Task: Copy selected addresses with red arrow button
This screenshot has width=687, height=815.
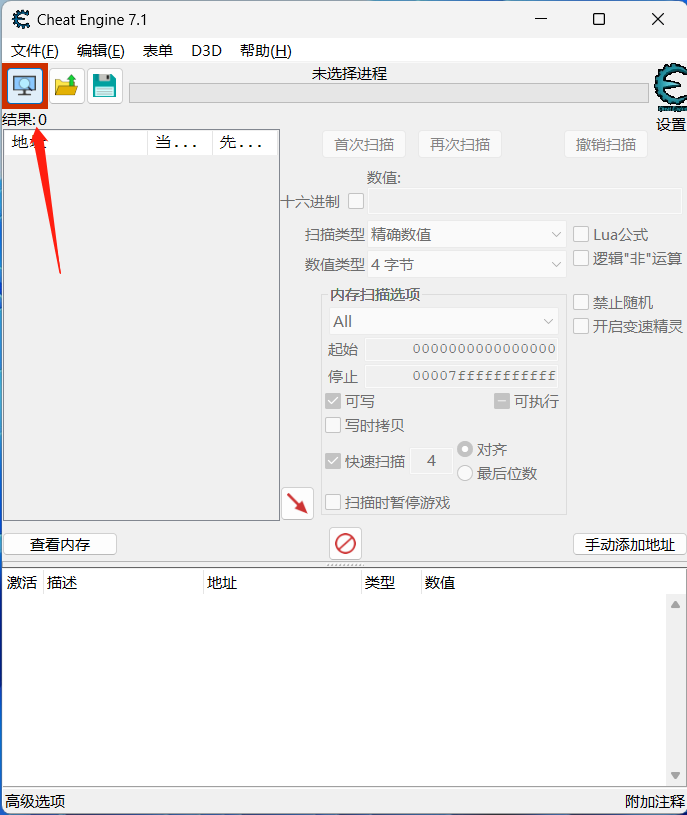Action: (x=297, y=503)
